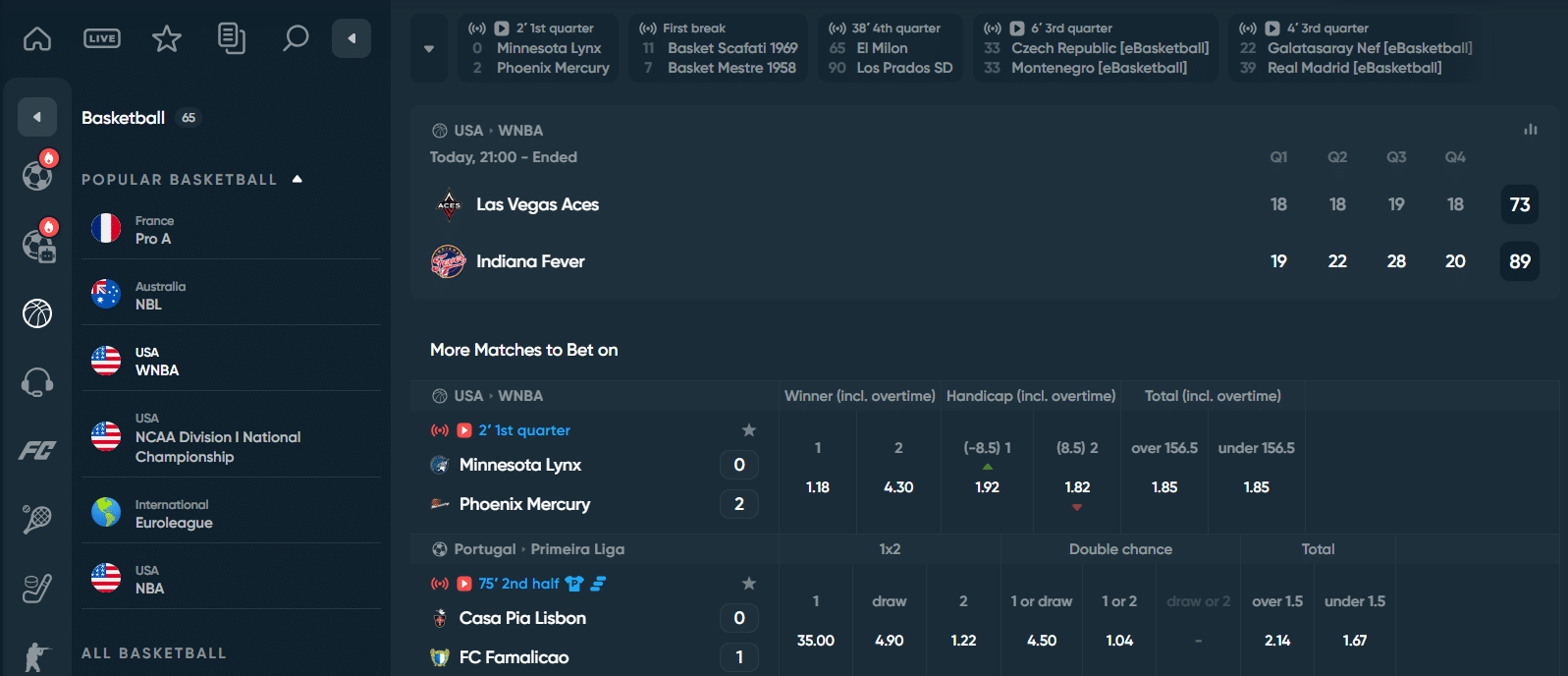Switch to the LIVE tab
The width and height of the screenshot is (1568, 676).
(101, 39)
